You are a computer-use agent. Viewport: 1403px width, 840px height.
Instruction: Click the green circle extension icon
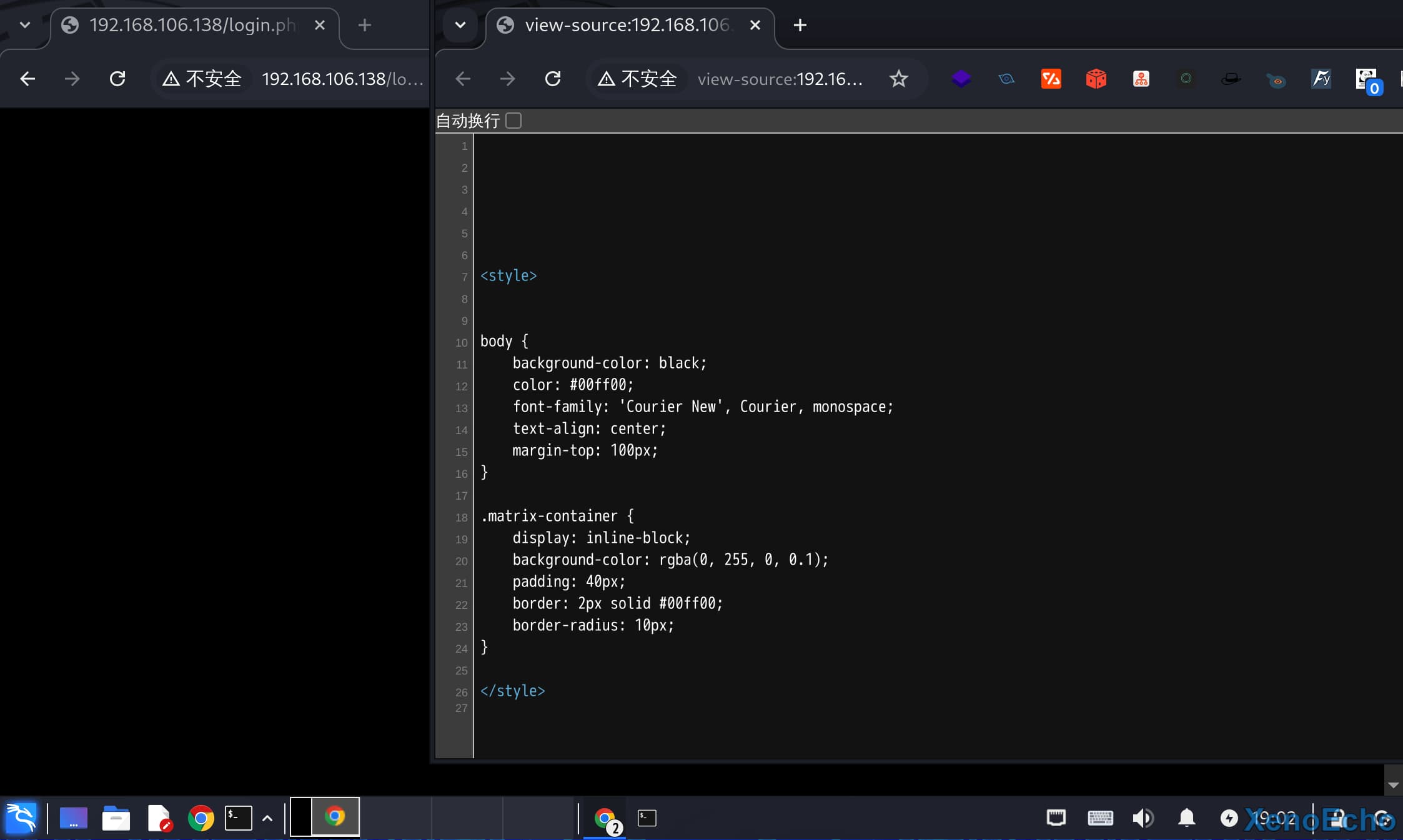tap(1186, 79)
